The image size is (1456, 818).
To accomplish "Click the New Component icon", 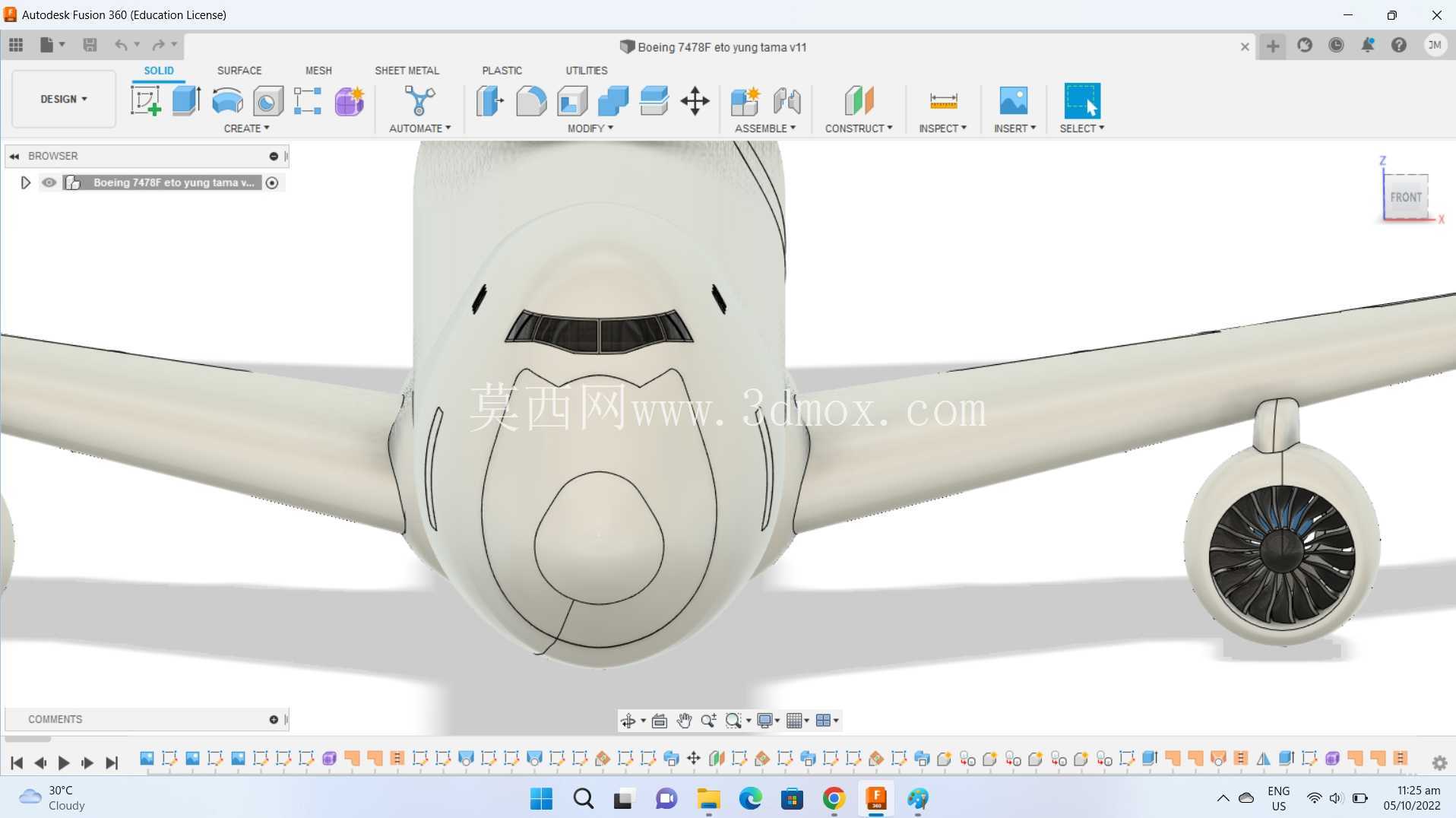I will point(745,100).
